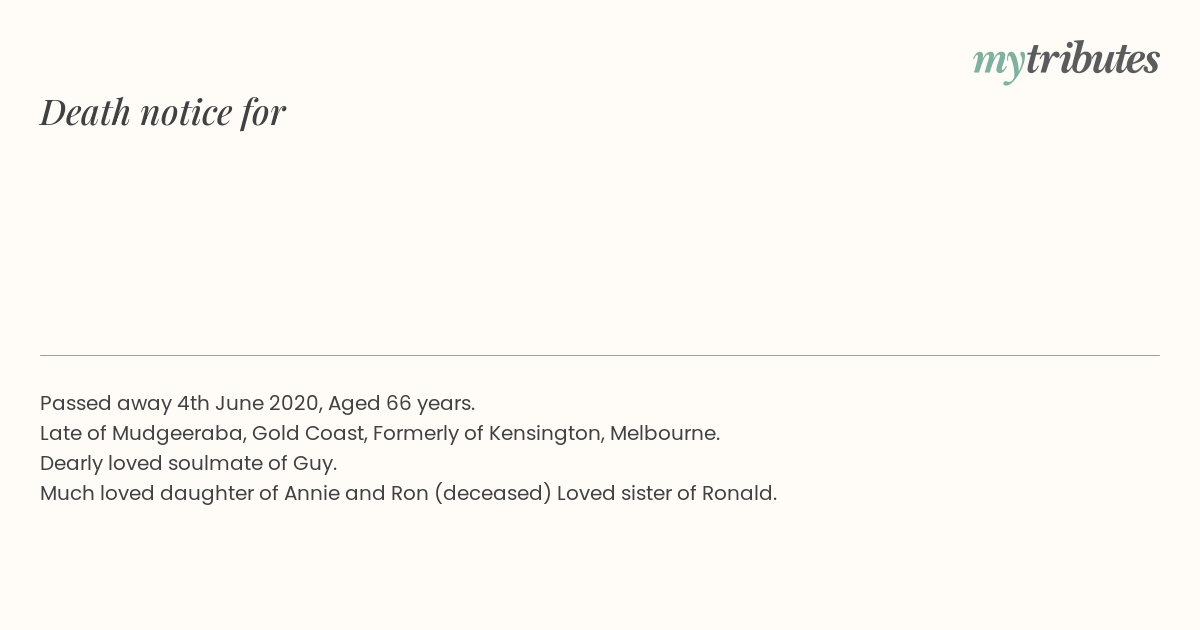Click the "Aged 66 years" text

click(400, 403)
